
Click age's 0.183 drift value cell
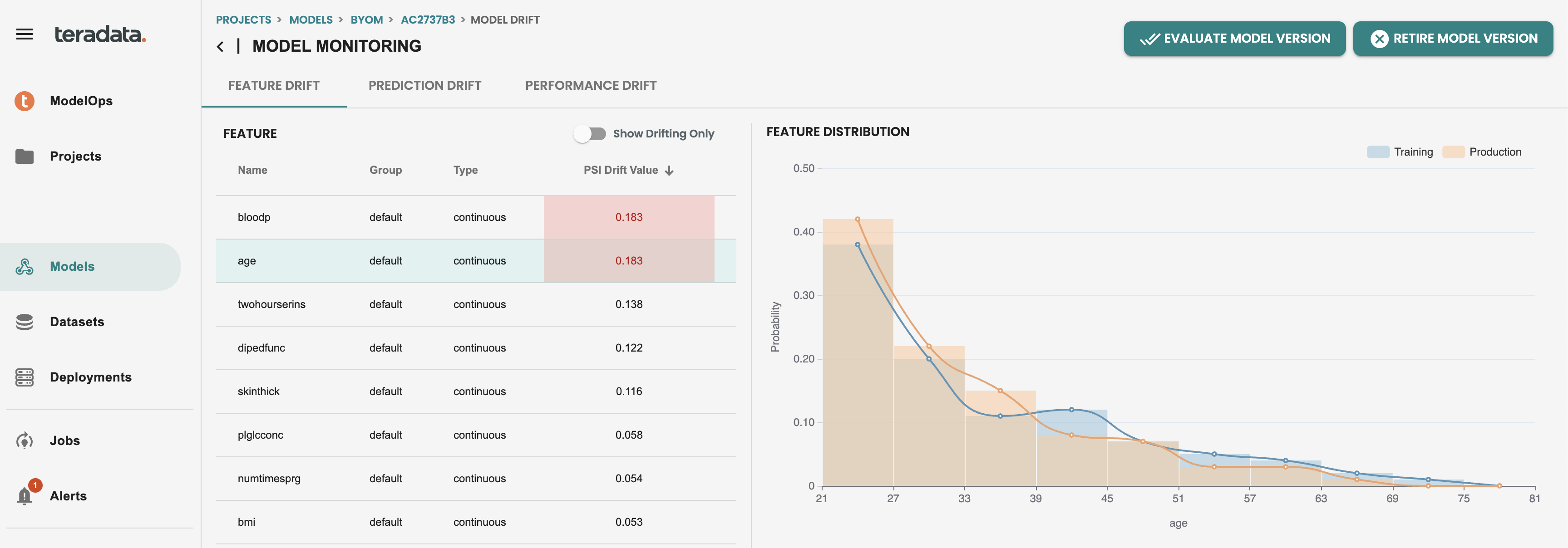pyautogui.click(x=629, y=260)
